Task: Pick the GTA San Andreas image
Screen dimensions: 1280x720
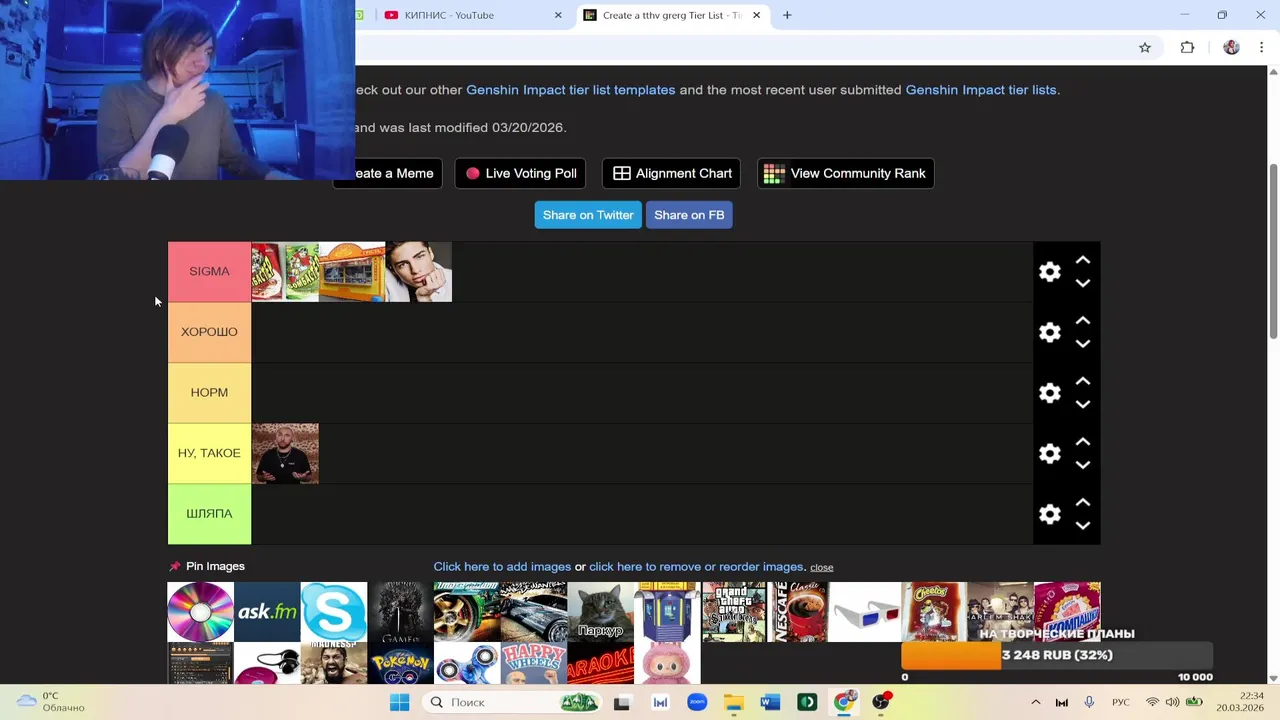Action: (x=734, y=612)
